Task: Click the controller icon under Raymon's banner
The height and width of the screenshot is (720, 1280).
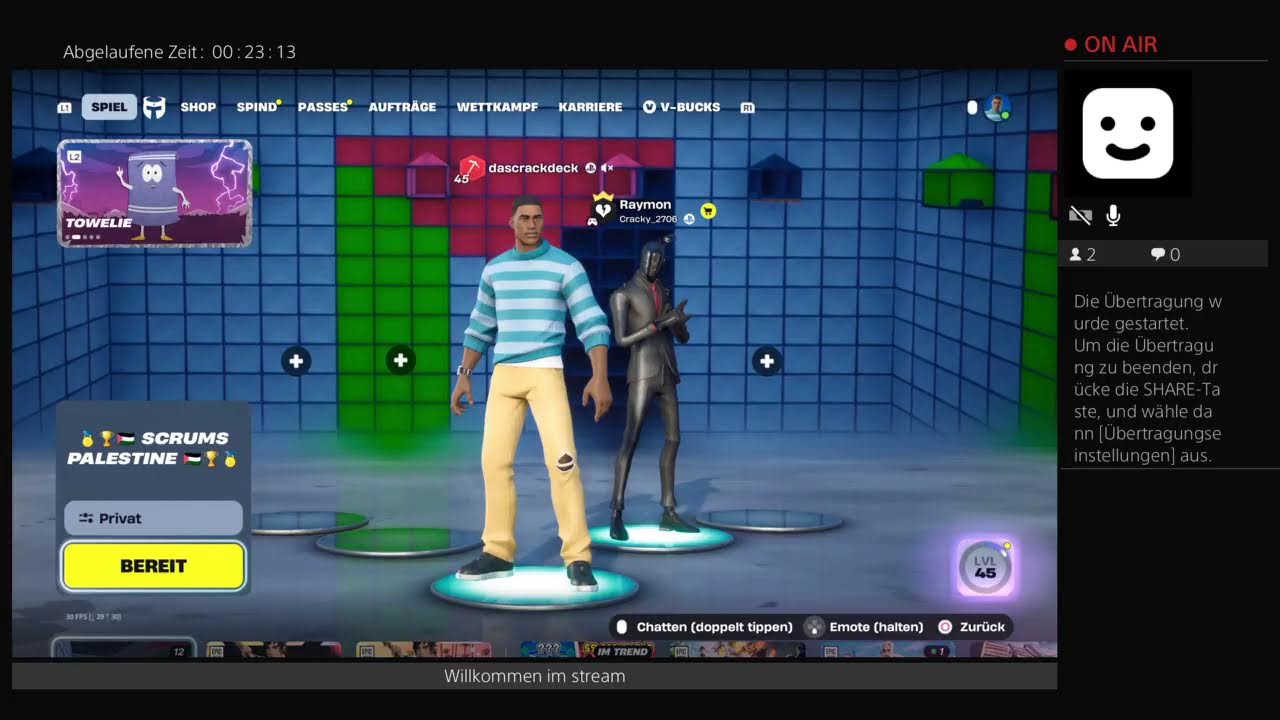Action: tap(592, 221)
